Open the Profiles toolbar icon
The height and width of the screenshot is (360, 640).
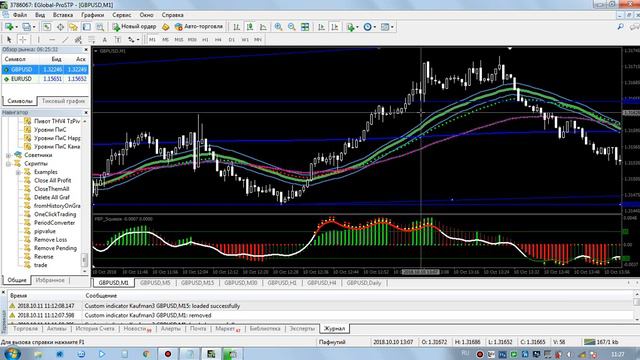26,27
